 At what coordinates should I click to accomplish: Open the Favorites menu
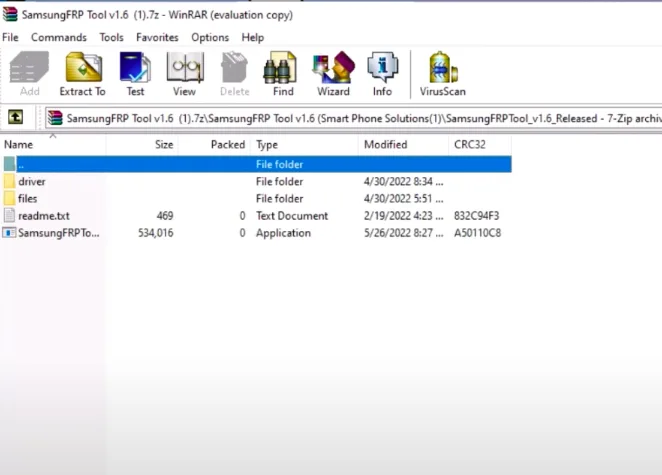click(x=157, y=37)
